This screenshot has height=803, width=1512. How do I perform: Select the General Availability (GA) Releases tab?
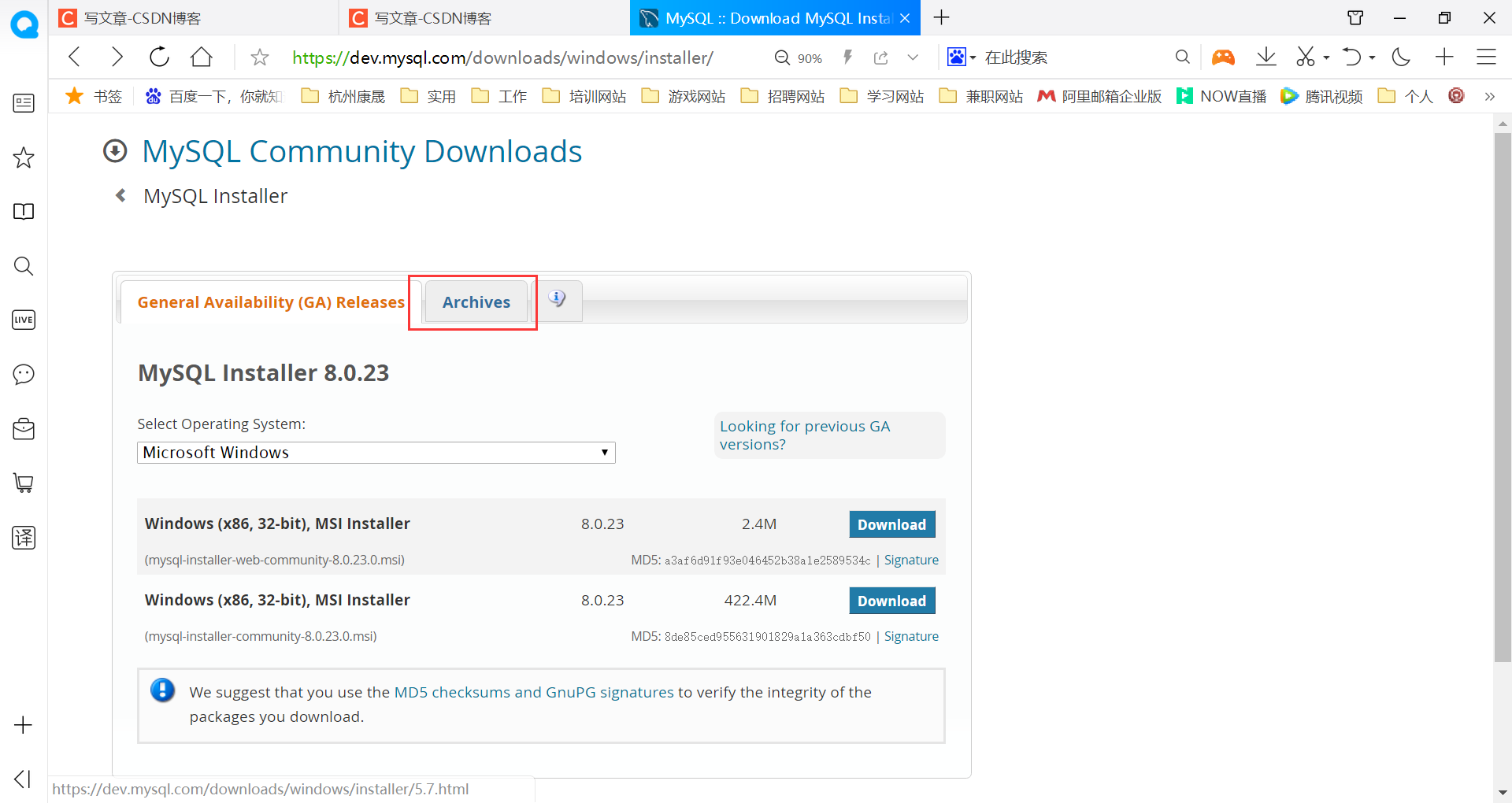tap(271, 302)
